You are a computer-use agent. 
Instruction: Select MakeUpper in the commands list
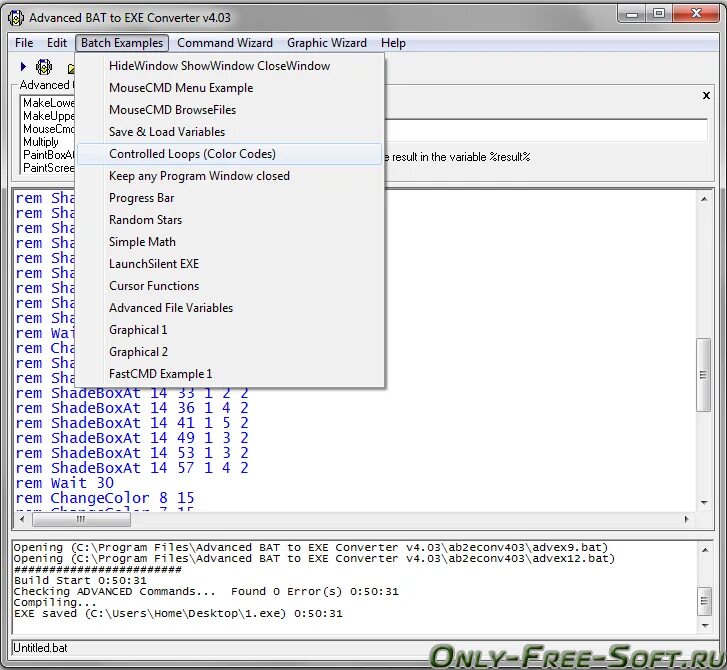click(x=48, y=116)
